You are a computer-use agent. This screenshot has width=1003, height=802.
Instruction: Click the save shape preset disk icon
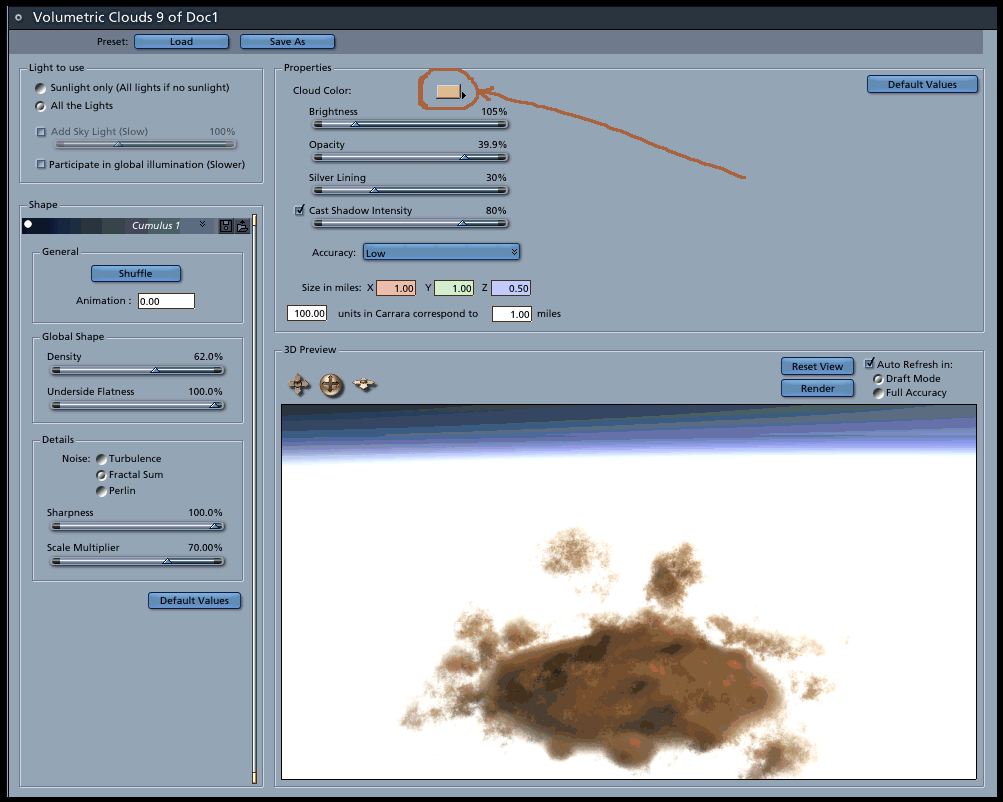pos(226,226)
